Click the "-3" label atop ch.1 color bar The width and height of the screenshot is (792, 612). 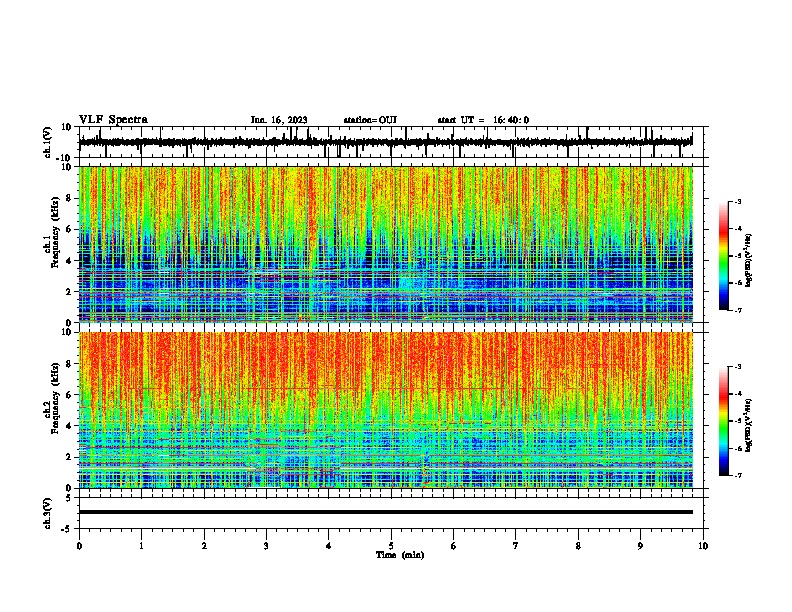(738, 201)
